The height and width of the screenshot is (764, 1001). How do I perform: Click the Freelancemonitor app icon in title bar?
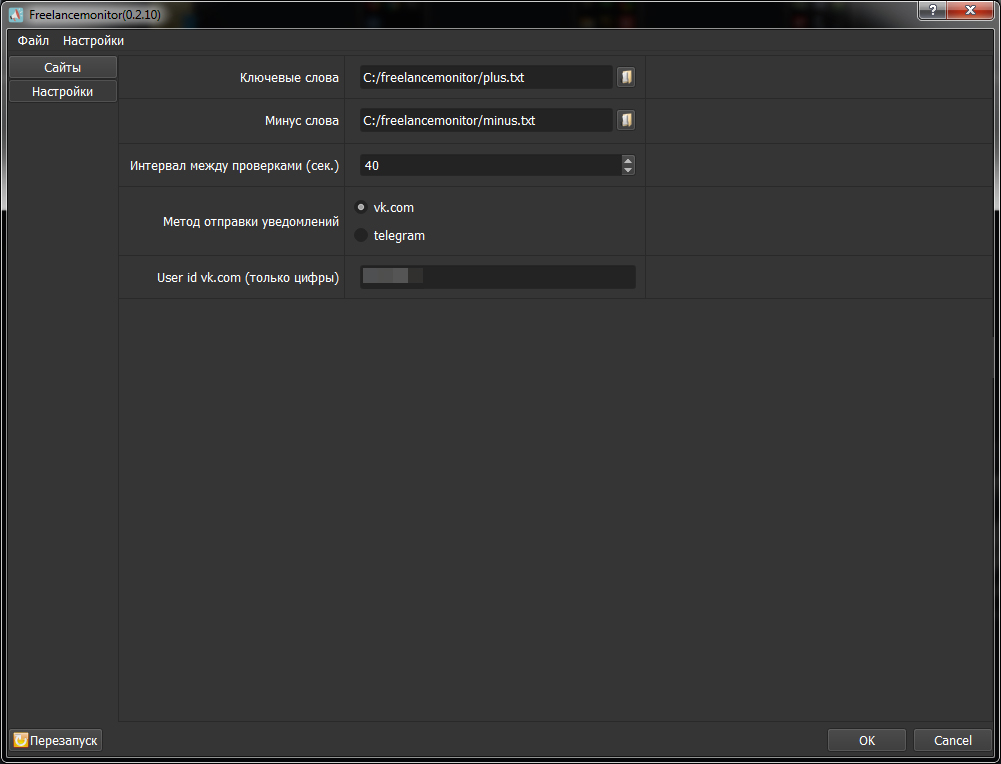pos(16,14)
